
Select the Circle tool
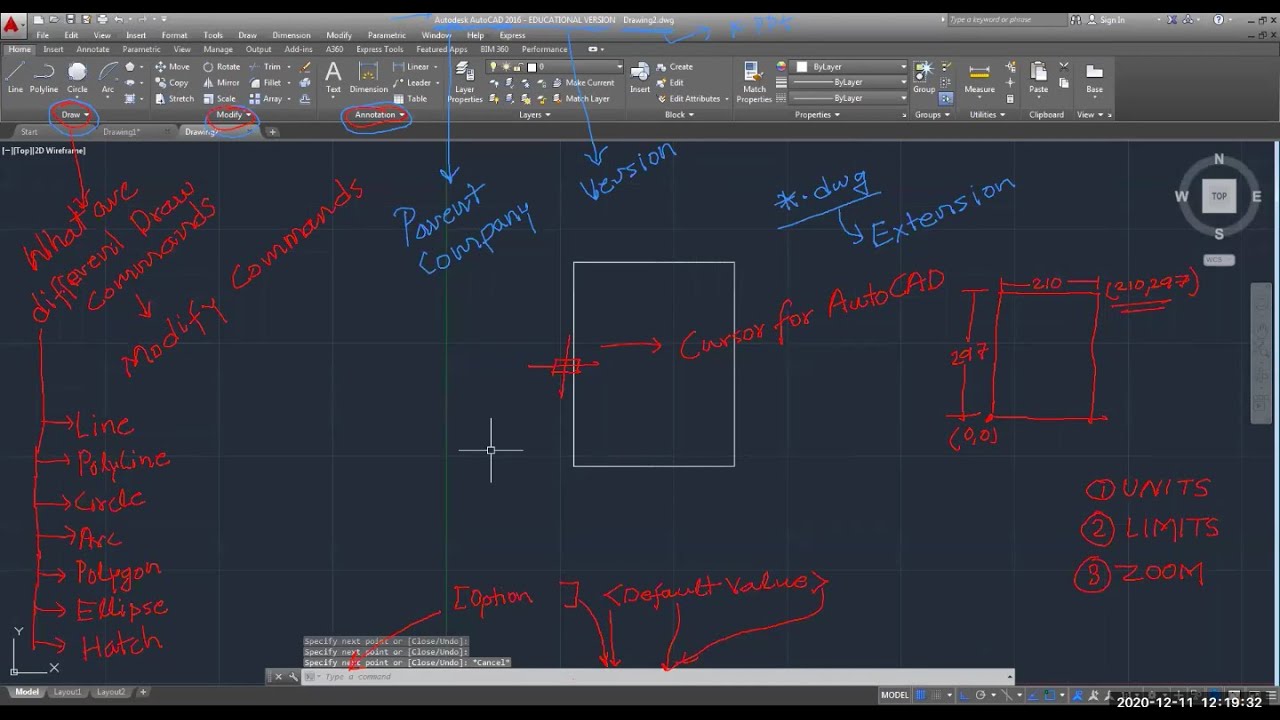[x=77, y=76]
